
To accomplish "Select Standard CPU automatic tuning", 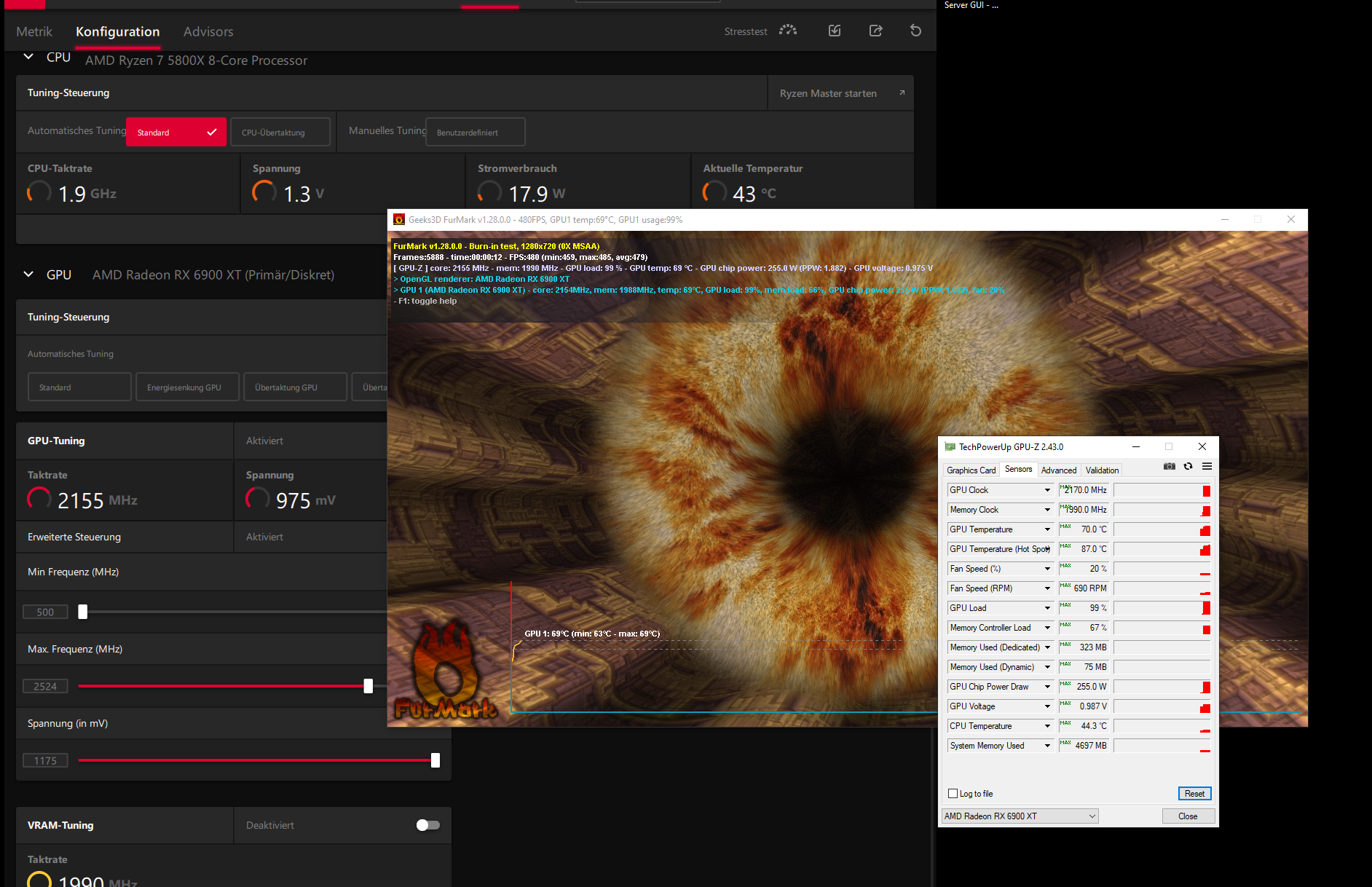I will pos(176,132).
